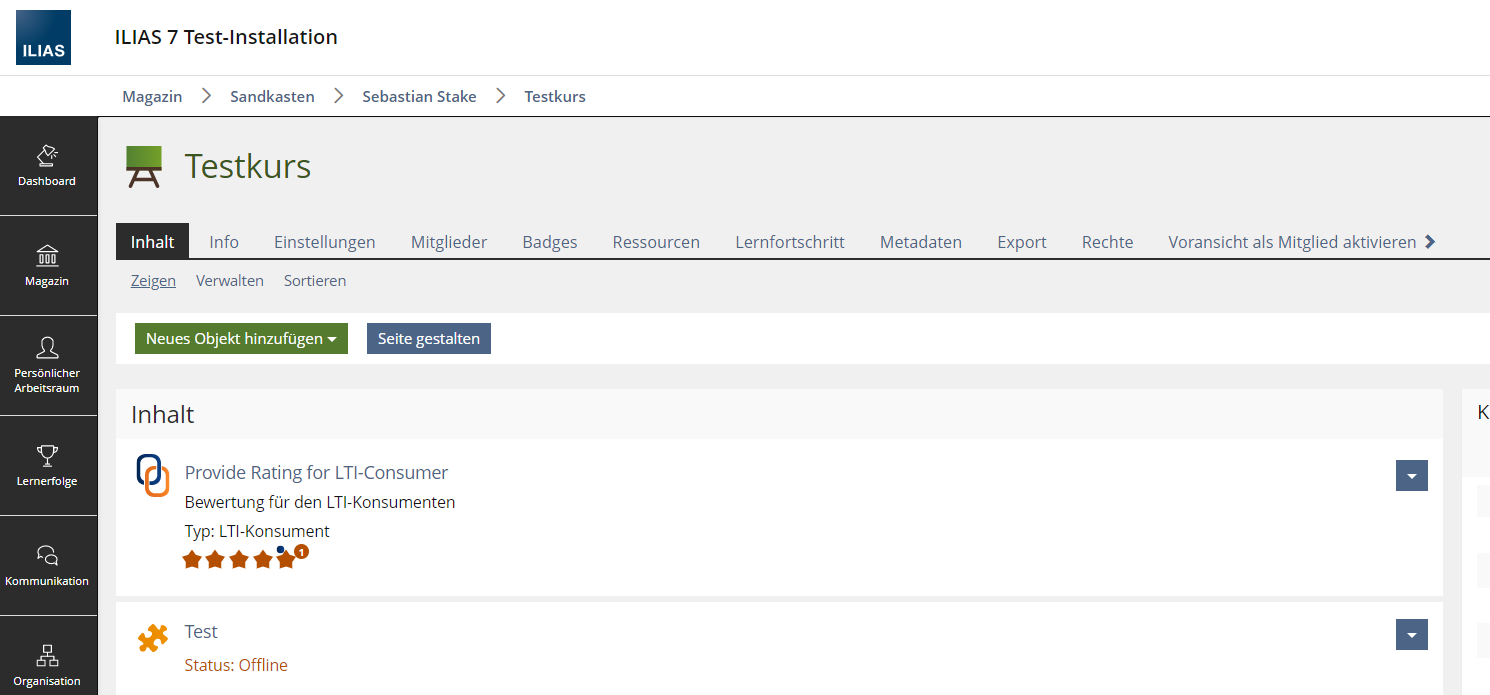
Task: Click the LTI-Konsument chain icon
Action: [x=153, y=474]
